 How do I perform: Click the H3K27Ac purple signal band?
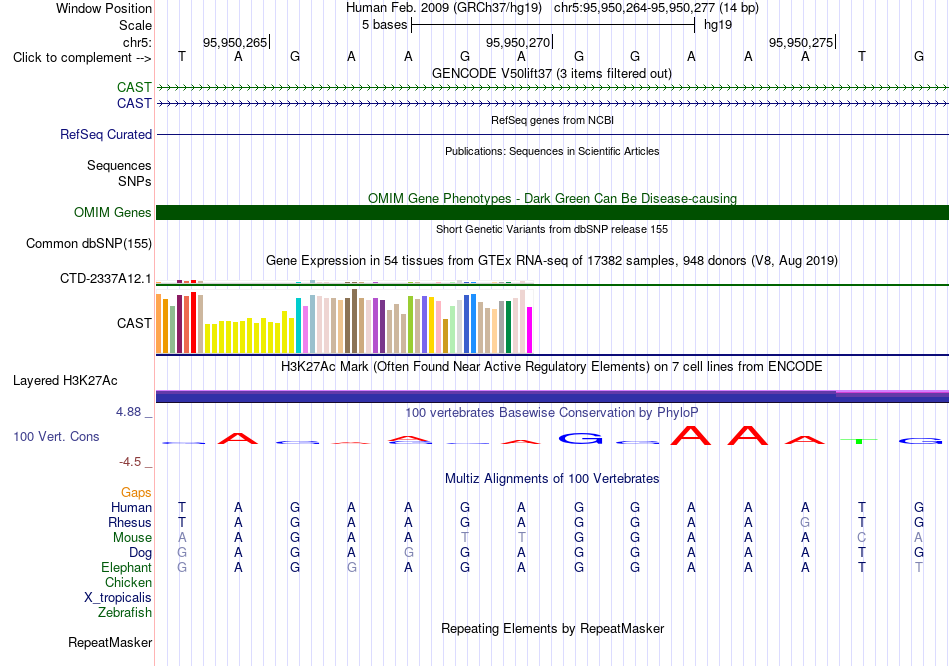(552, 396)
